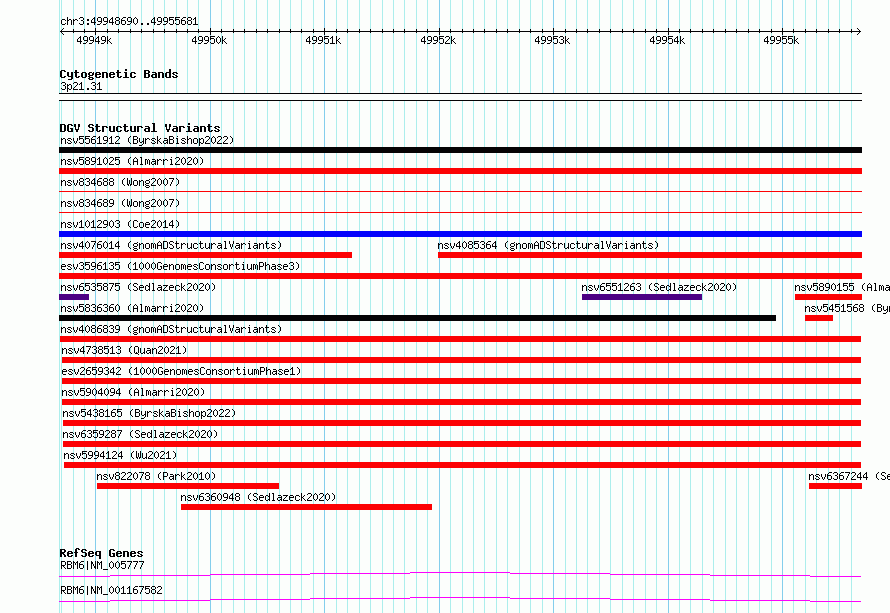Open RBM6|NM_005777 gene label

102,565
